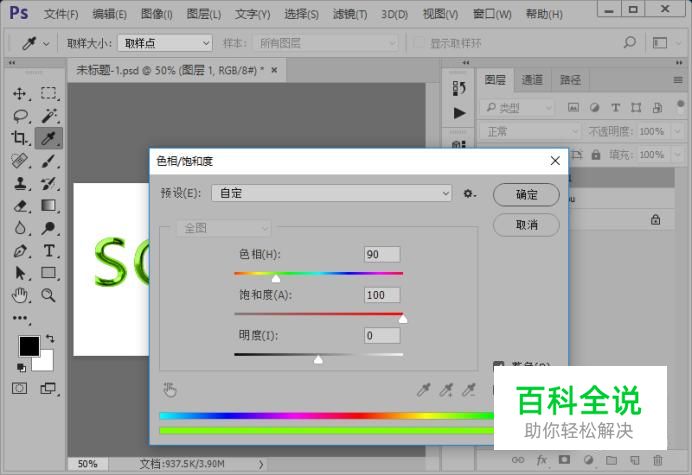The height and width of the screenshot is (475, 692).
Task: Reset default foreground and background colors
Action: (x=21, y=367)
